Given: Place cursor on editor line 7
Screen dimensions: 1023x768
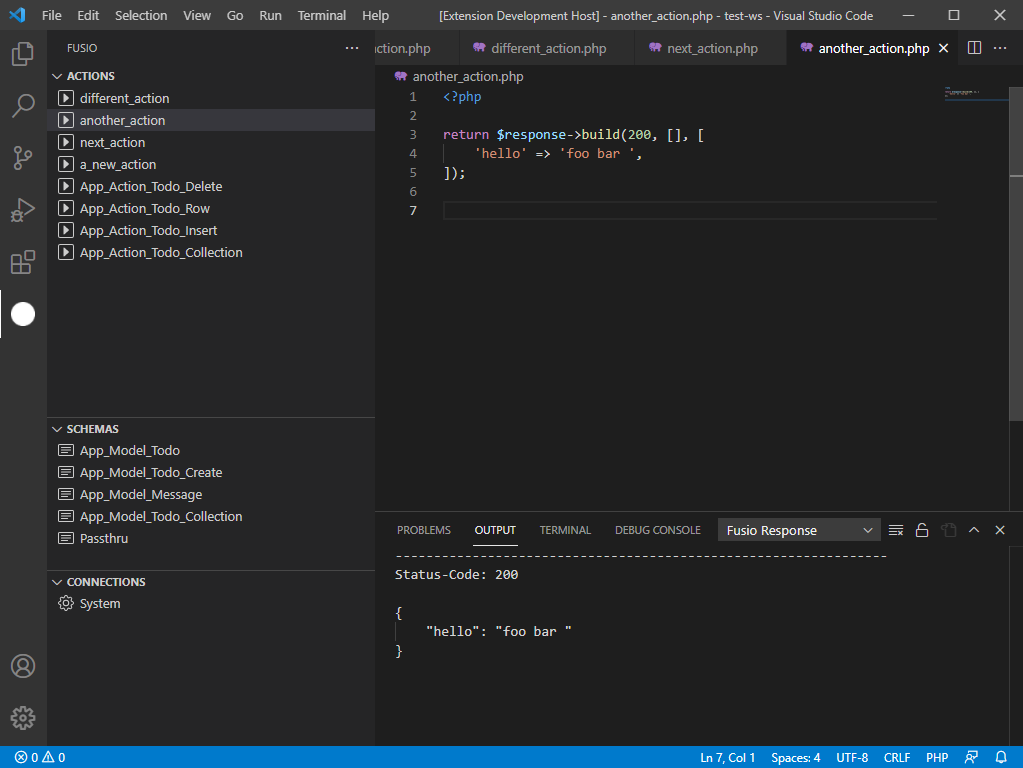Looking at the screenshot, I should point(690,210).
